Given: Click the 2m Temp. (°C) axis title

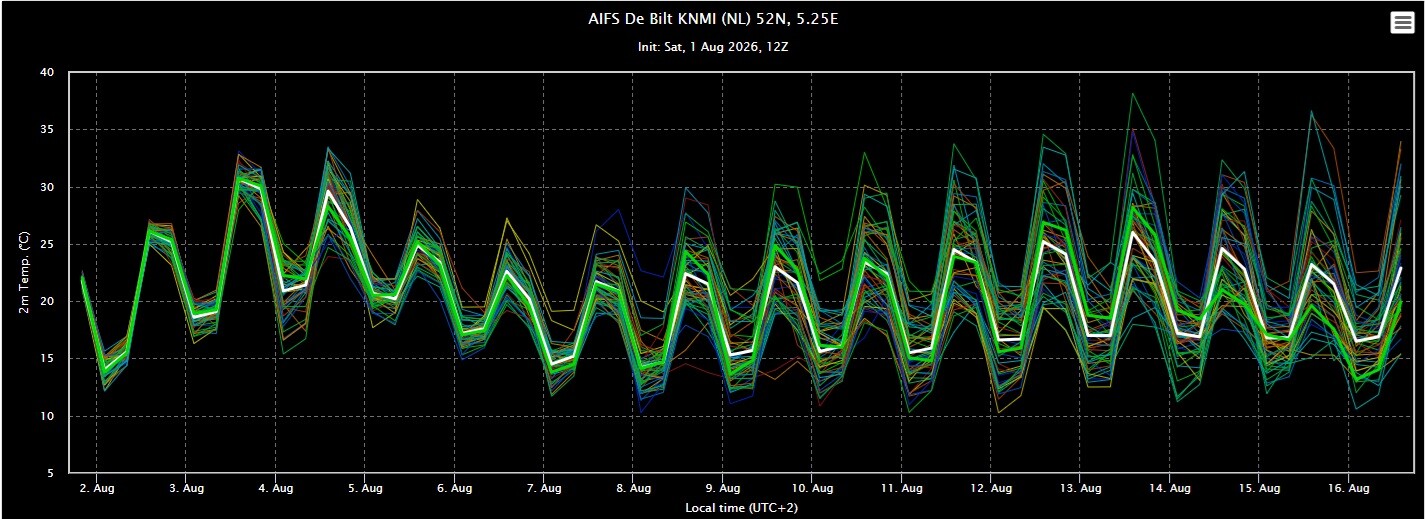Looking at the screenshot, I should 24,272.
